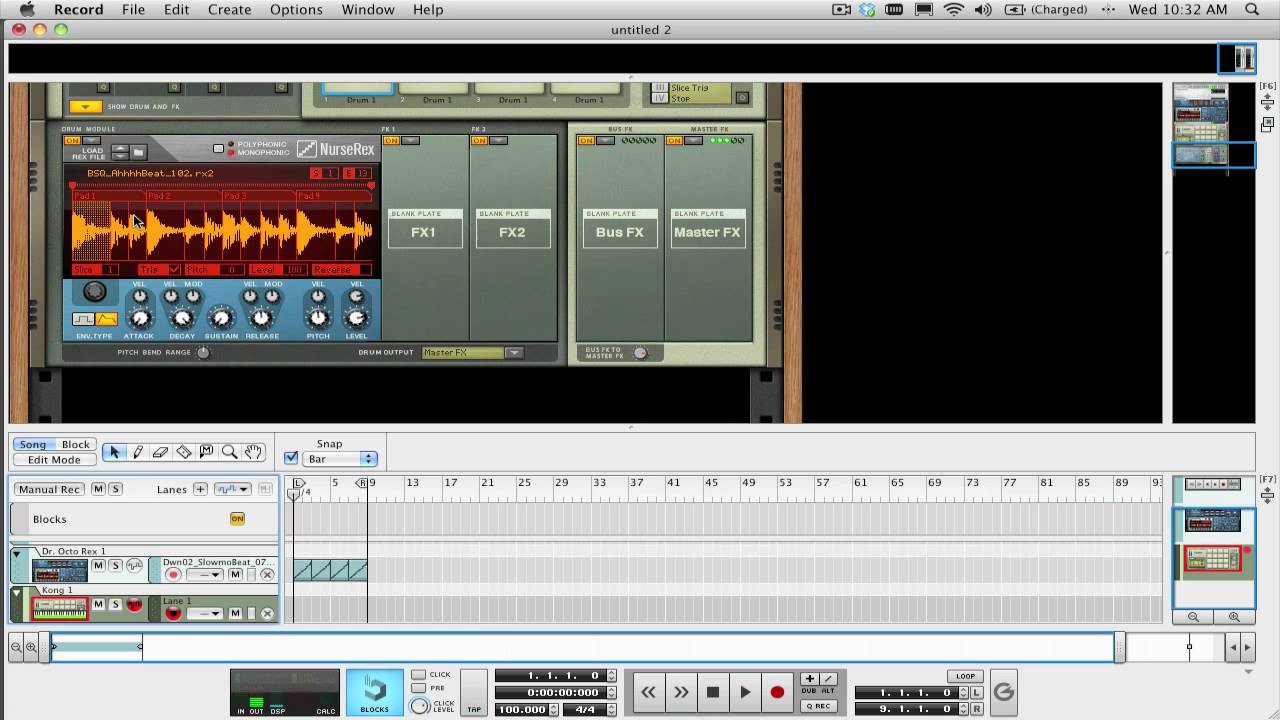Viewport: 1280px width, 720px height.
Task: Collapse the Dr. Octo Rex 1 track
Action: (x=16, y=553)
